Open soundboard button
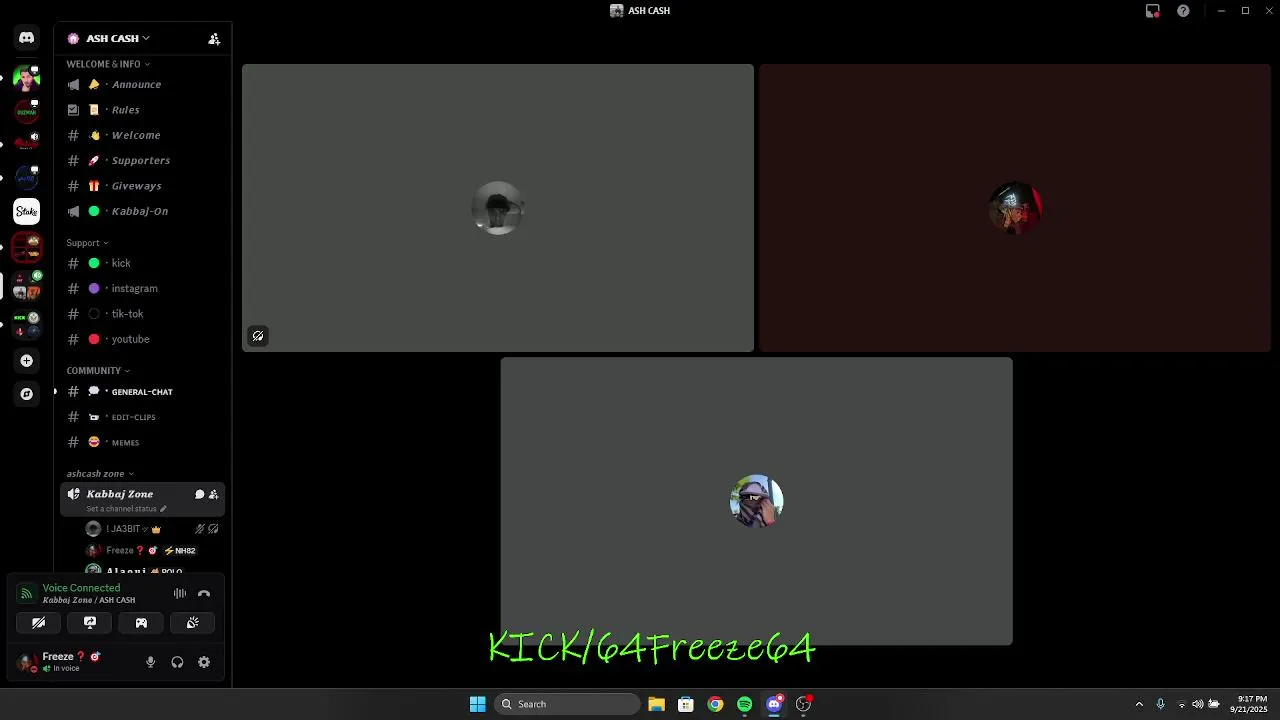Screen dimensions: 1280x720 tap(193, 623)
